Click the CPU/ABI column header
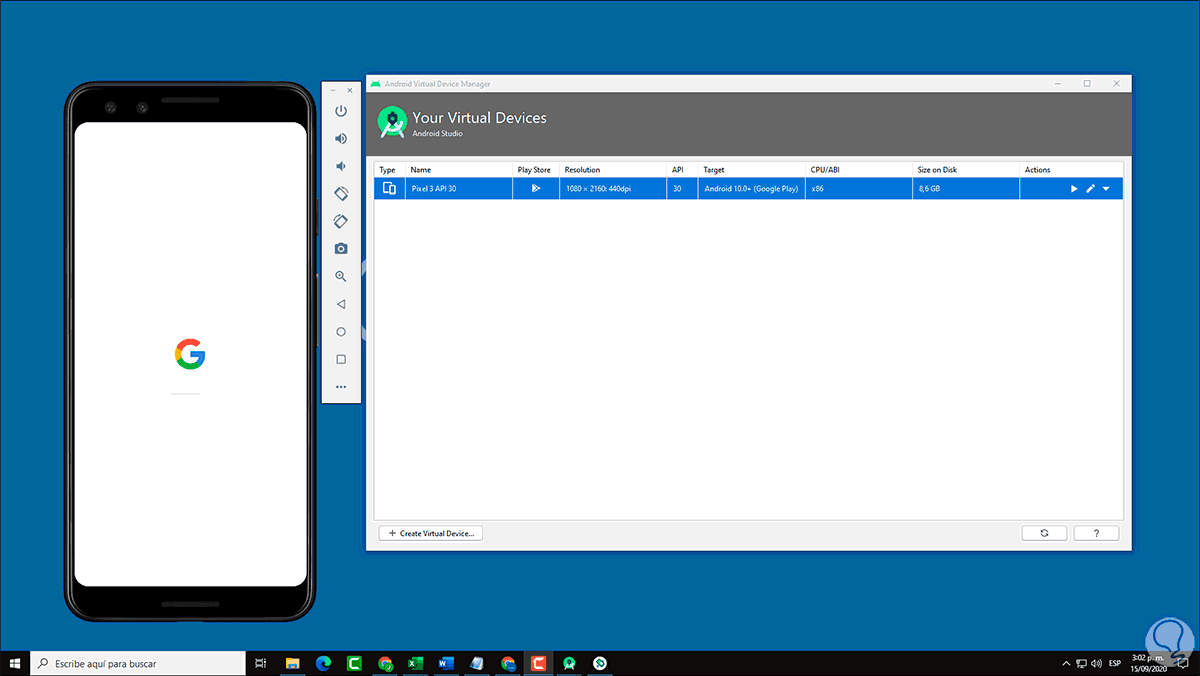 tap(826, 170)
